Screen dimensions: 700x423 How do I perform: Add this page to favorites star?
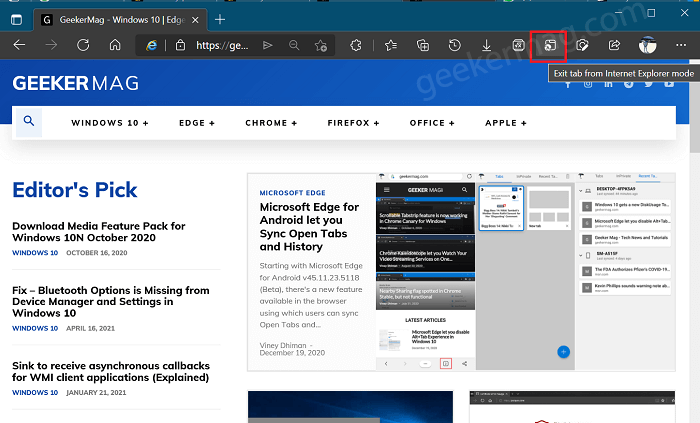point(321,45)
